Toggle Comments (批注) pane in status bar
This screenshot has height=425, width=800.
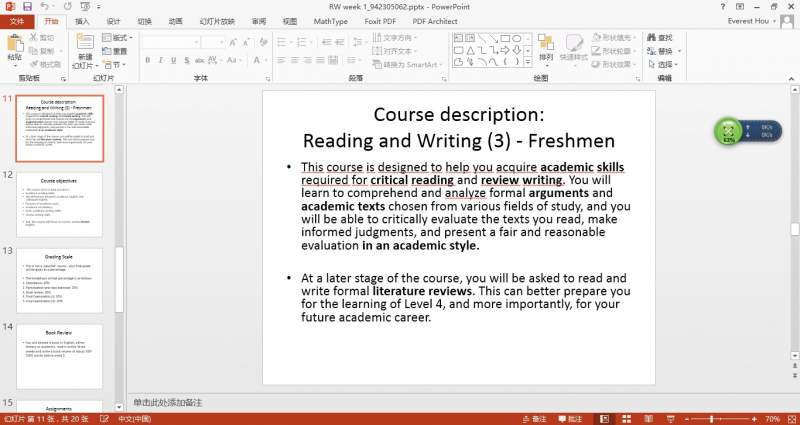570,419
